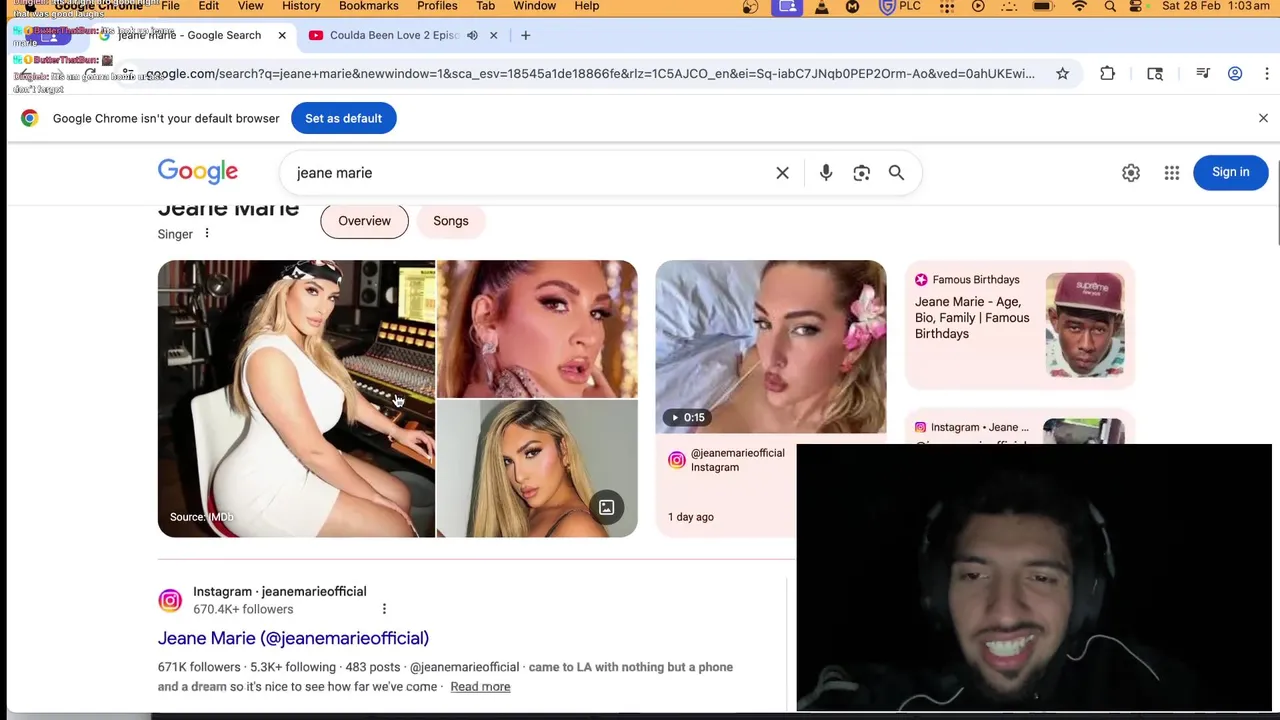Image resolution: width=1280 pixels, height=720 pixels.
Task: Select the Songs chip
Action: (x=451, y=221)
